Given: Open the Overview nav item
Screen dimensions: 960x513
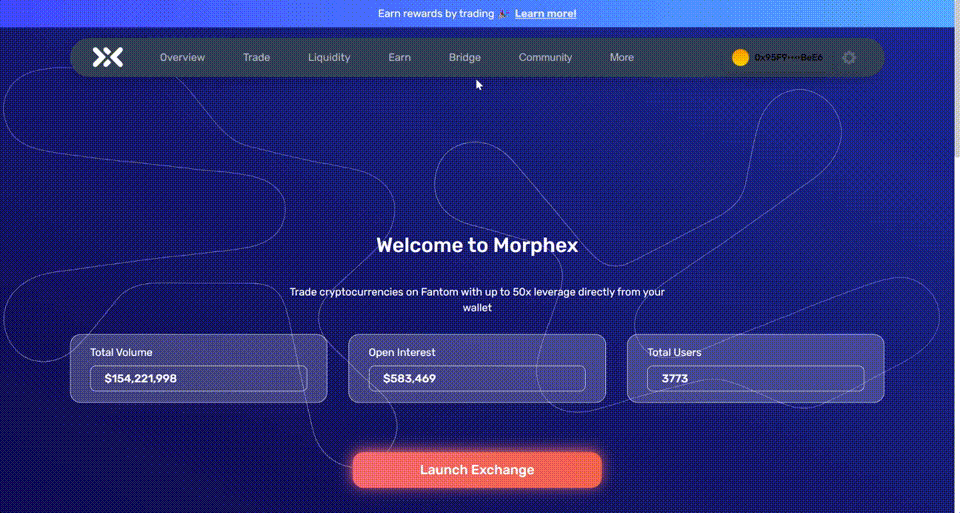Looking at the screenshot, I should click(182, 58).
